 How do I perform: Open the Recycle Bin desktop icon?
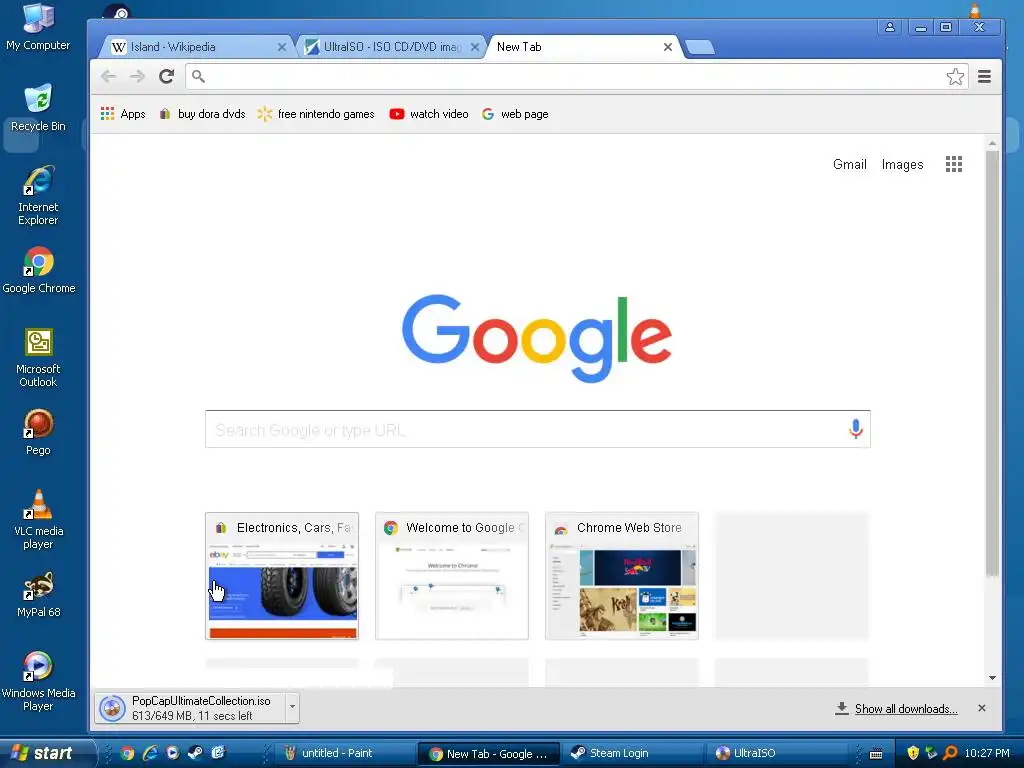pyautogui.click(x=38, y=108)
